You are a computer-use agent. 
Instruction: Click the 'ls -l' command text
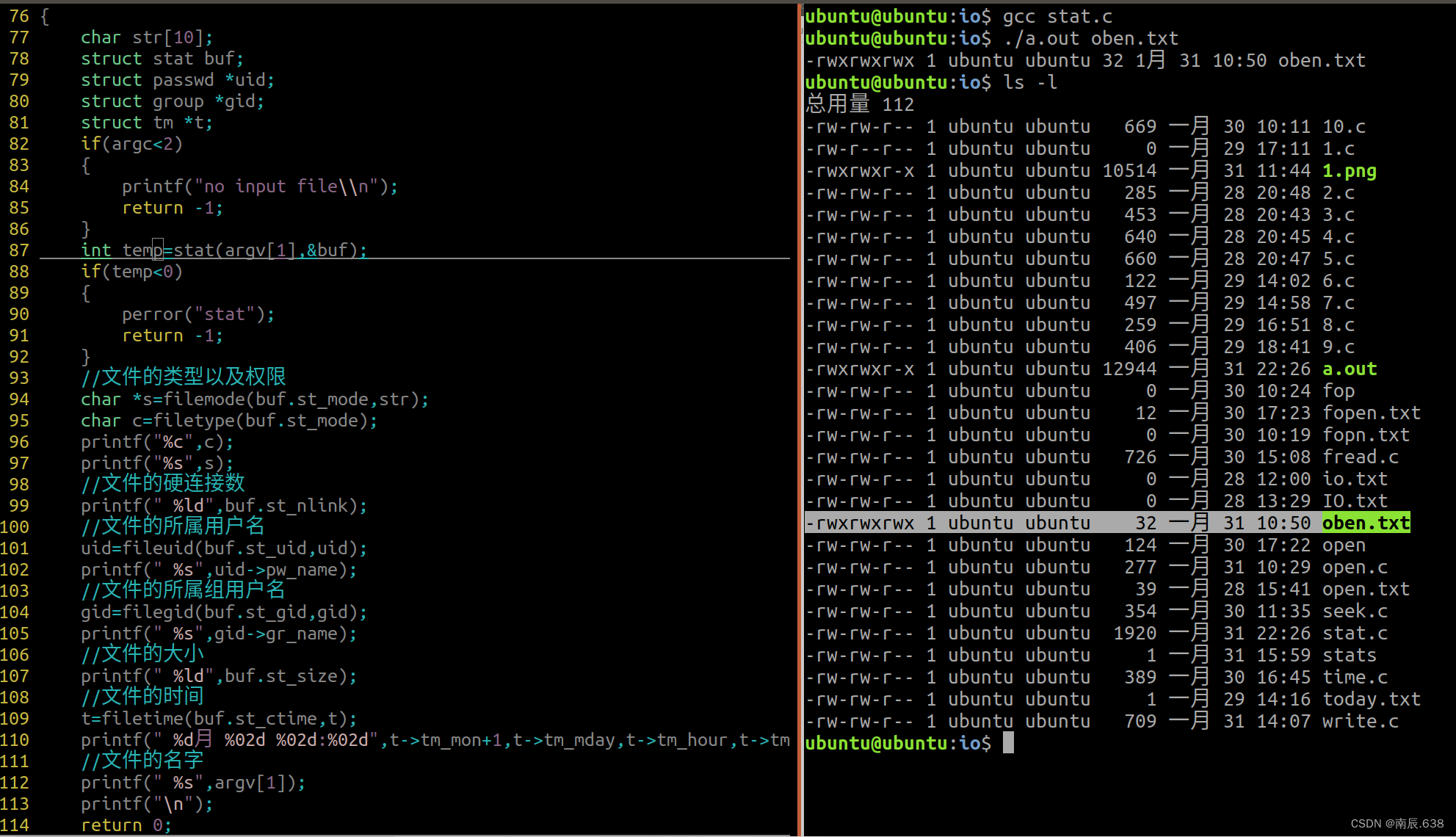[1030, 82]
